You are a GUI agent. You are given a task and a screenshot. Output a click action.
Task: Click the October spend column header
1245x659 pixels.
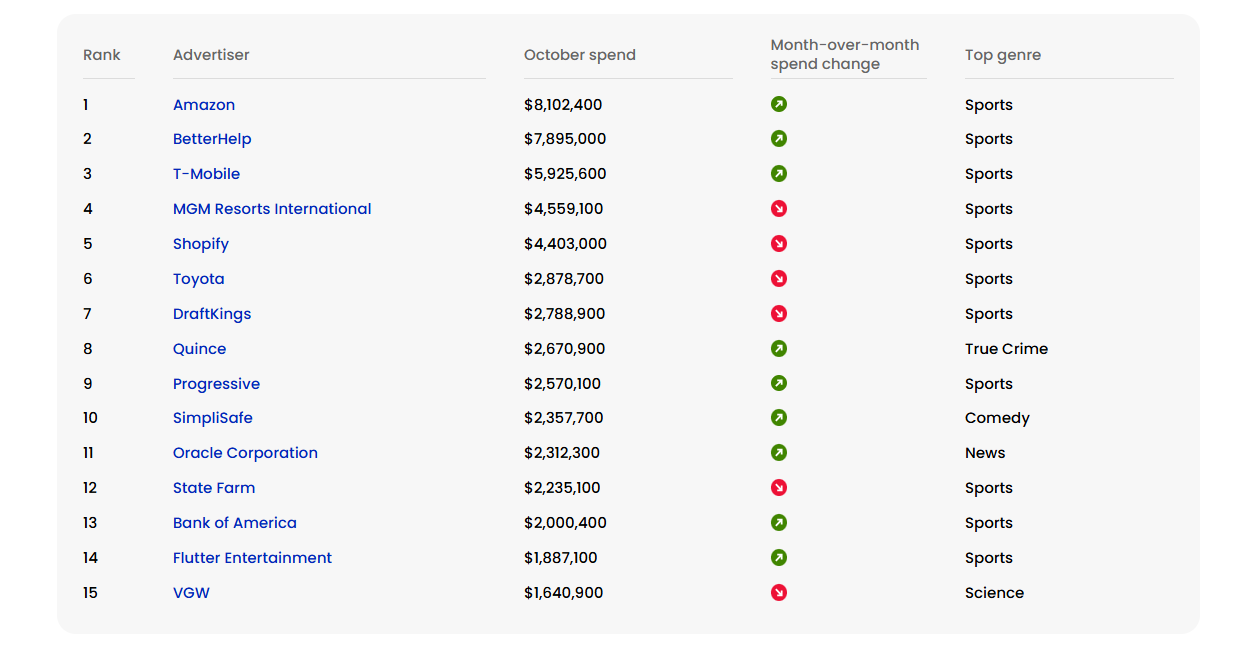pyautogui.click(x=580, y=55)
